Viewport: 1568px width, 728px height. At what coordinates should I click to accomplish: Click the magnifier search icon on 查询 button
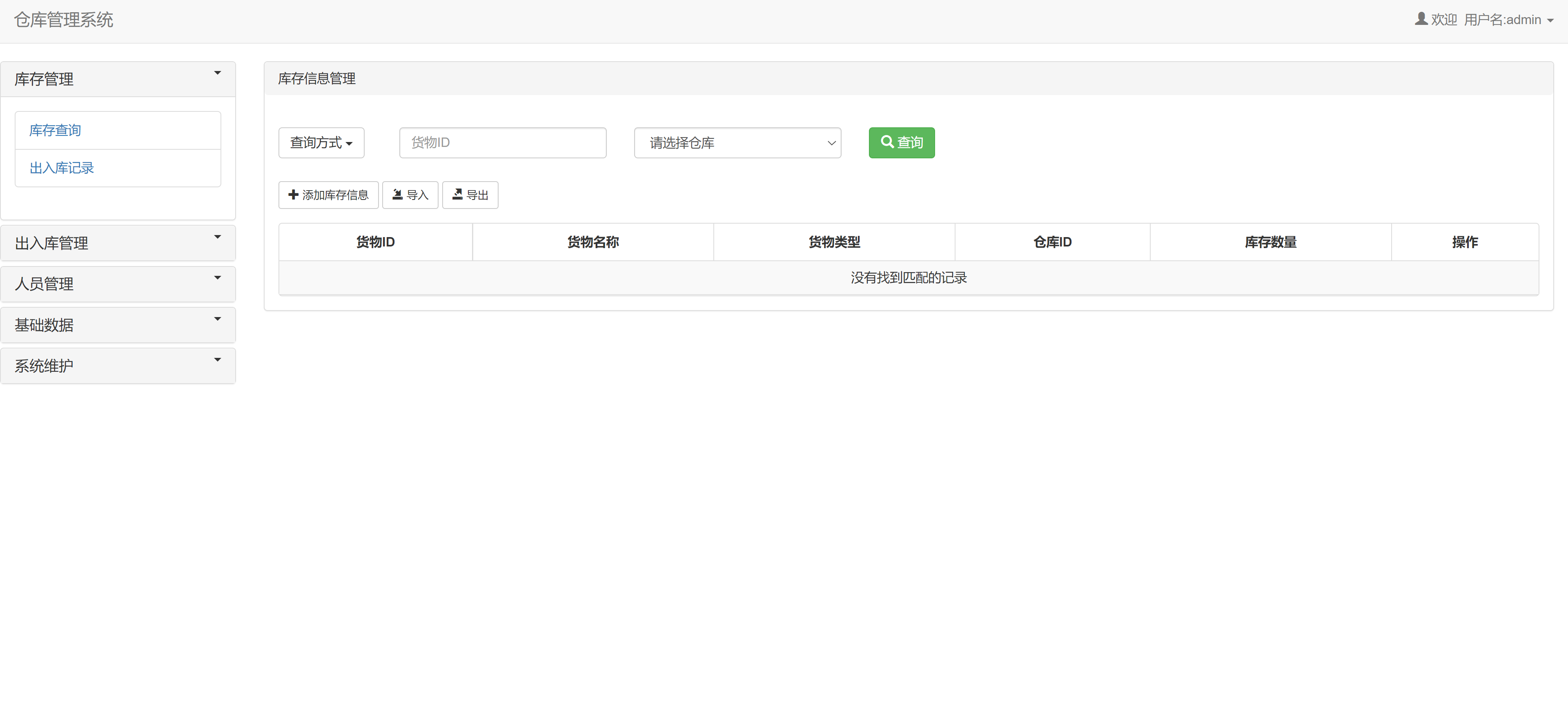[887, 142]
